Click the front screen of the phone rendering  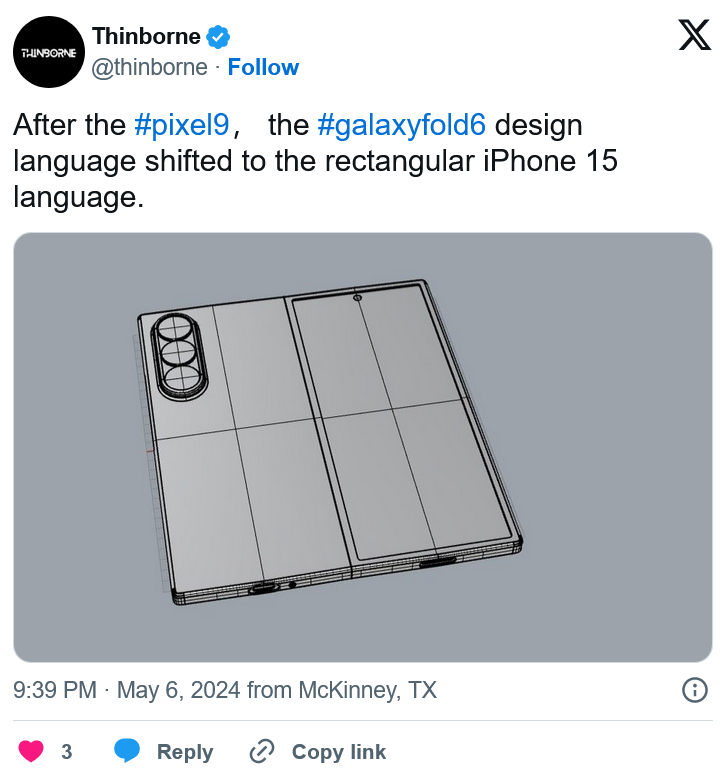[402, 422]
